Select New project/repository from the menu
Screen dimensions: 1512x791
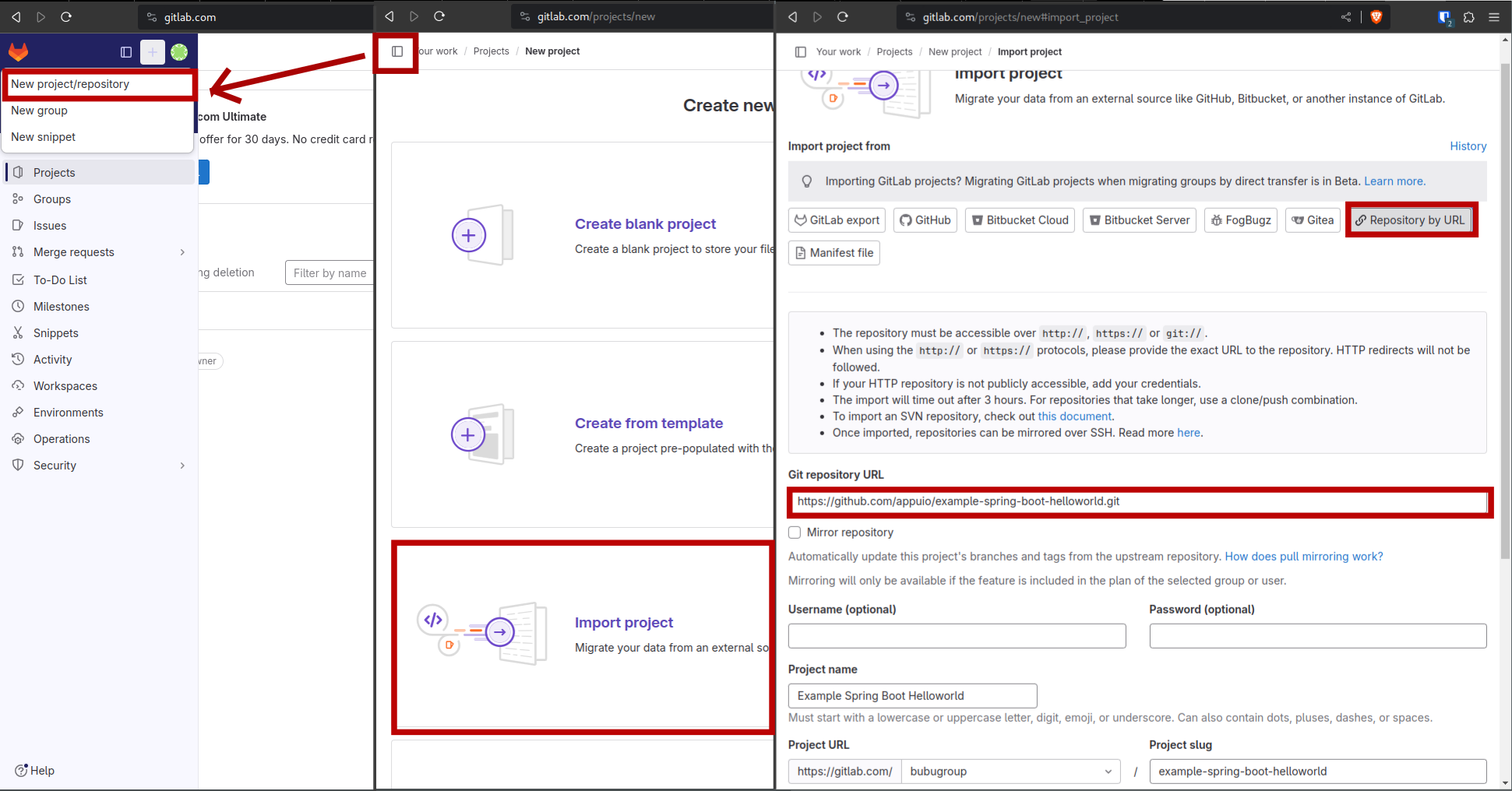[70, 83]
